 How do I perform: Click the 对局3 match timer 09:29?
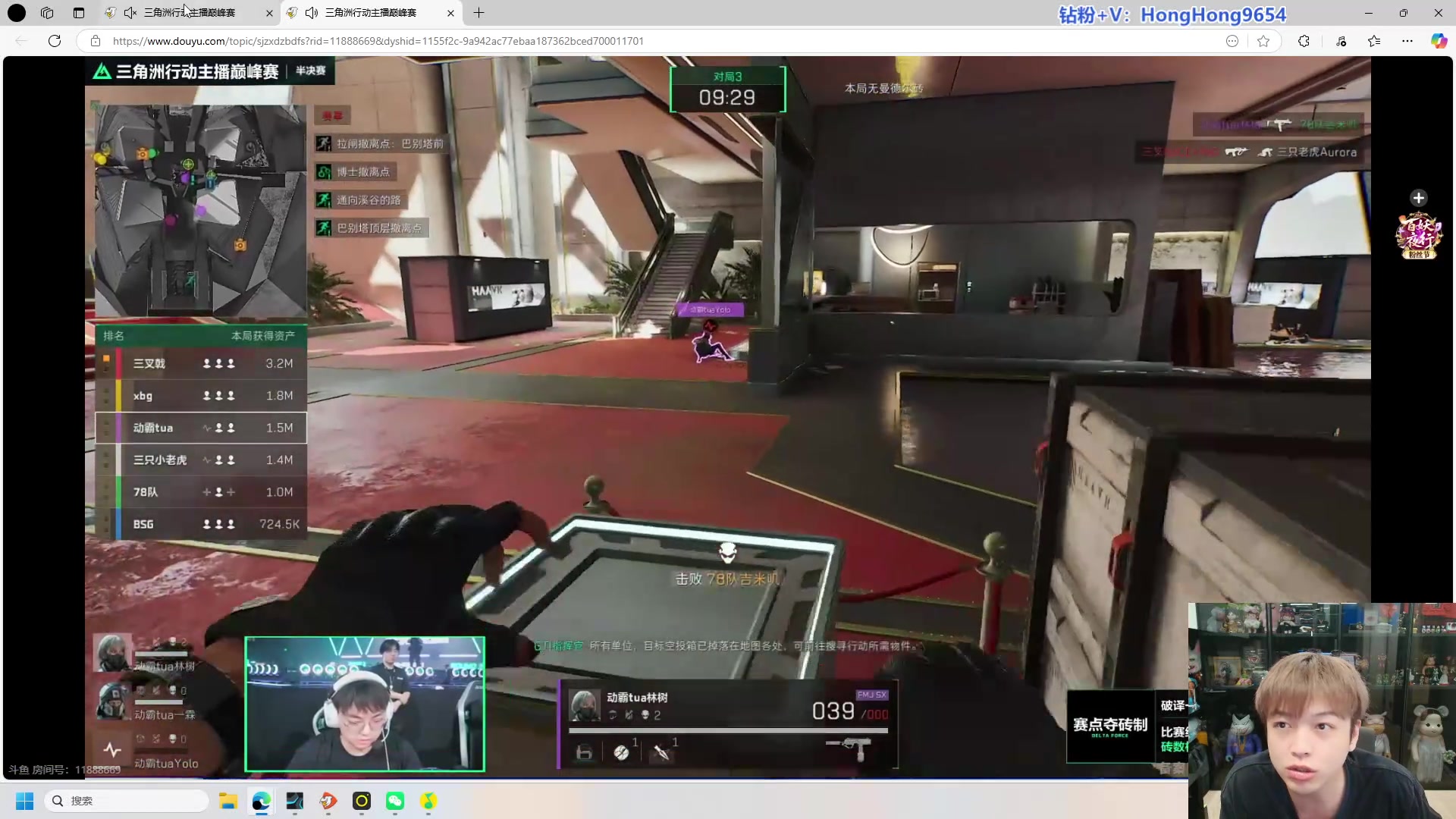coord(727,89)
